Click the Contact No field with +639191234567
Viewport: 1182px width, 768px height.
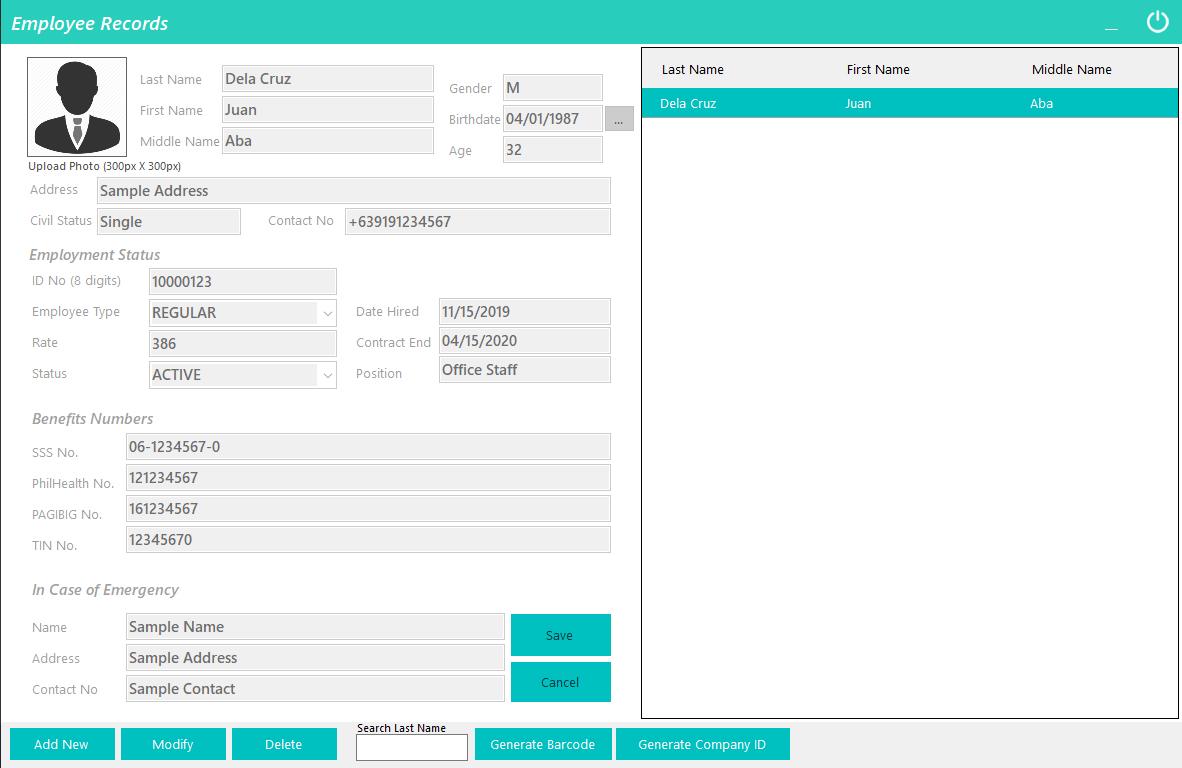click(477, 222)
